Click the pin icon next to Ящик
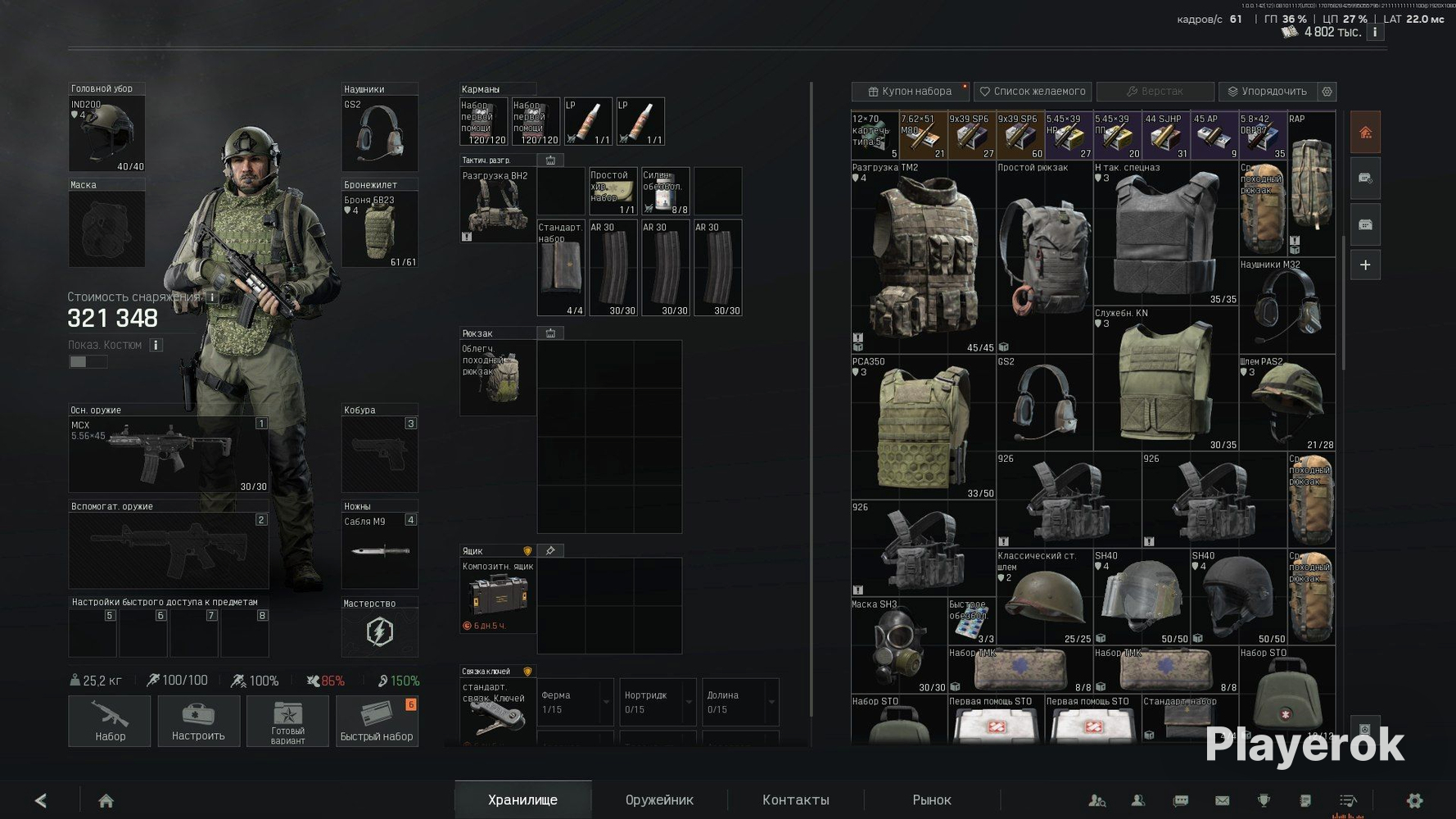 tap(550, 550)
